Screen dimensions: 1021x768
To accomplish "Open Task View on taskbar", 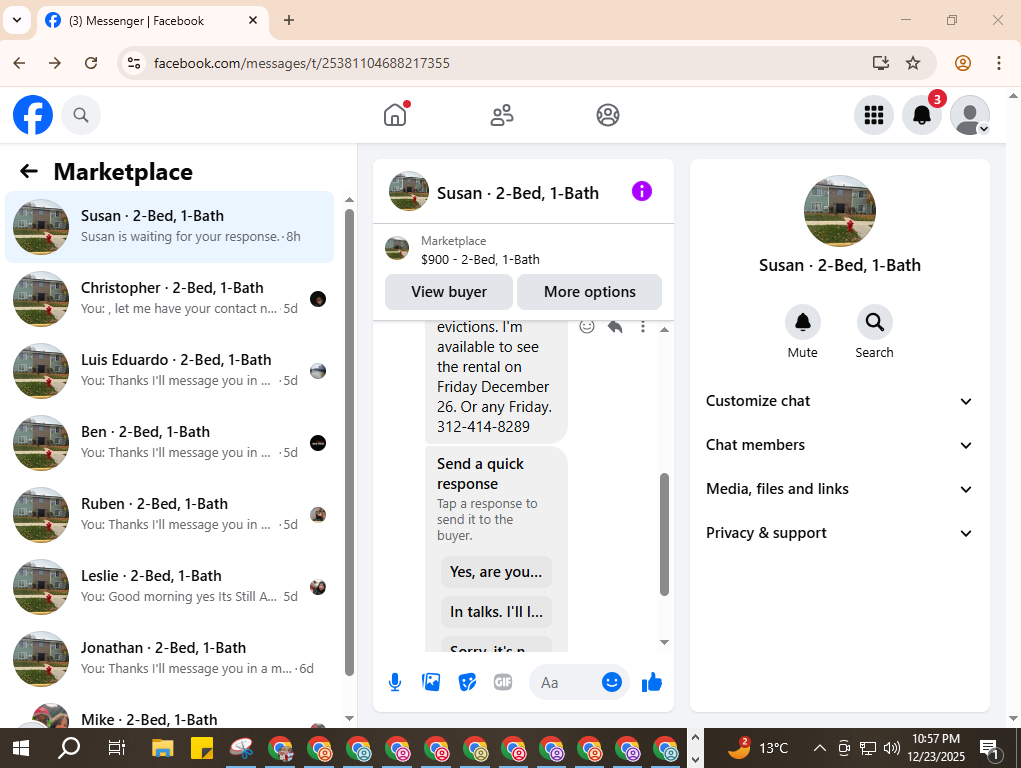I will [x=116, y=748].
